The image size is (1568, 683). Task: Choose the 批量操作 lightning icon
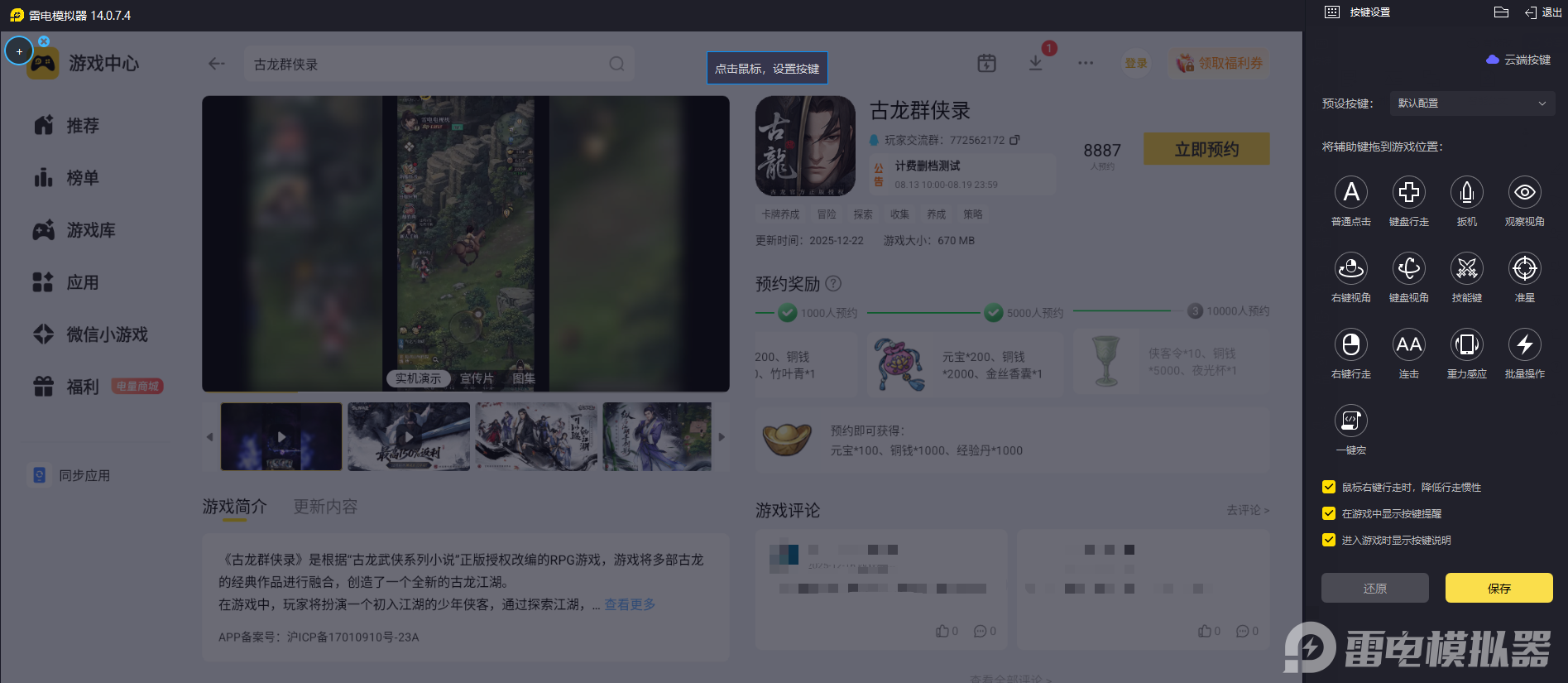coord(1525,344)
